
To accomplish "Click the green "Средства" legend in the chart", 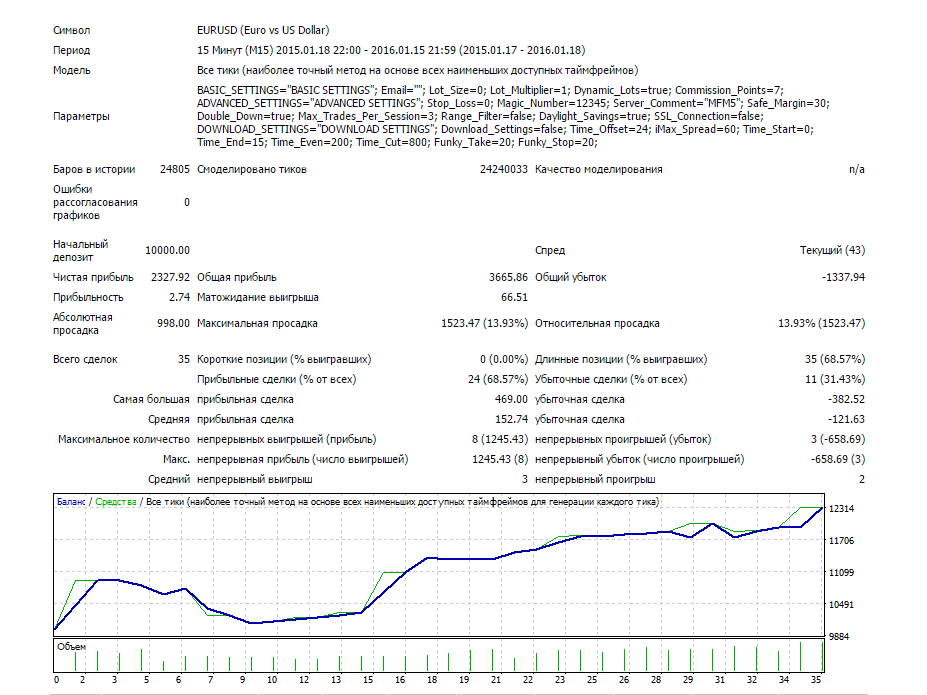I will click(115, 502).
